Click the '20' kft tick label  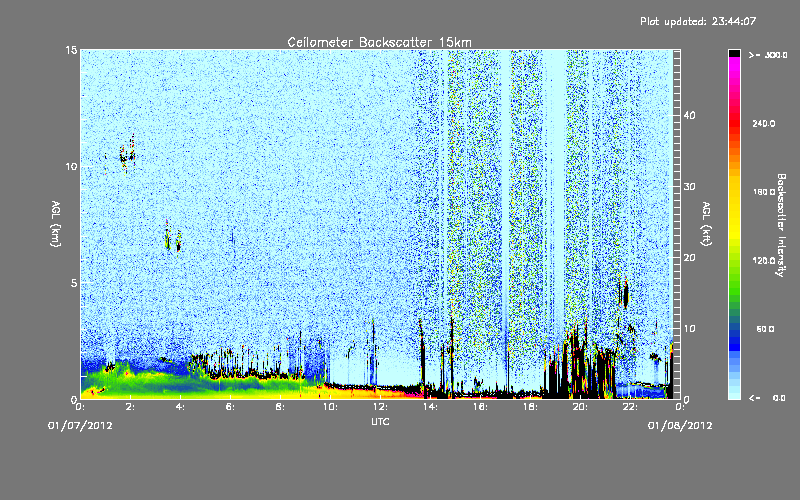(x=689, y=258)
